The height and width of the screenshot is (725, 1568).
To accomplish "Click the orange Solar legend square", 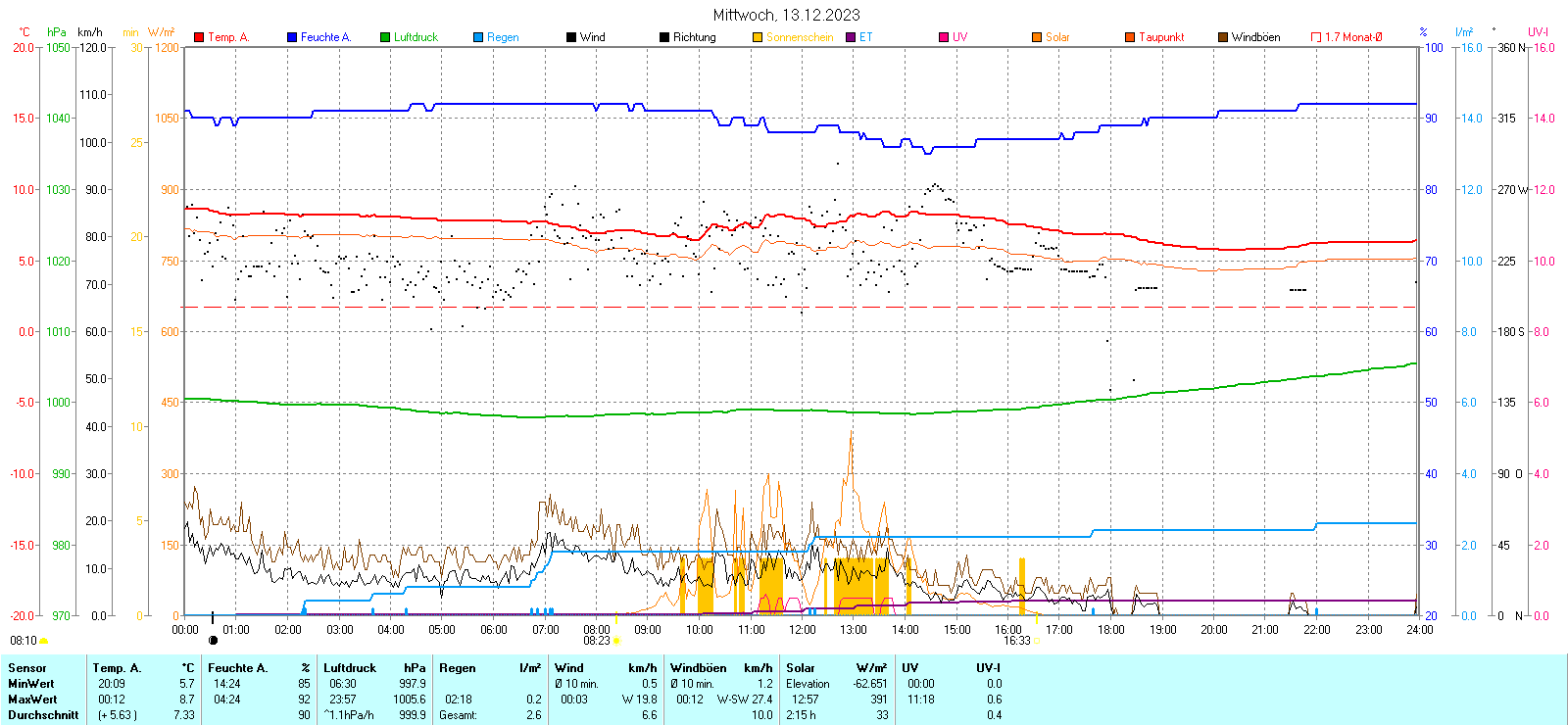I will click(x=1037, y=37).
